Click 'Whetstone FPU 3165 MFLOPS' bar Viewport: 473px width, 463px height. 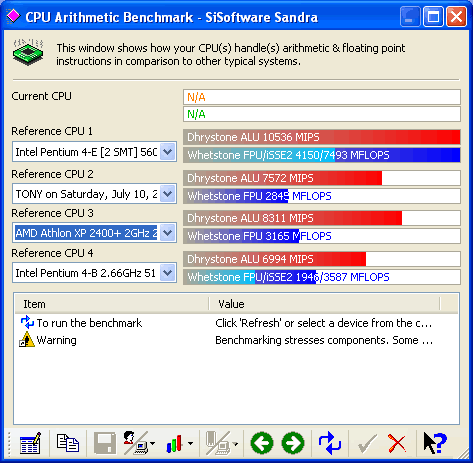tap(322, 236)
